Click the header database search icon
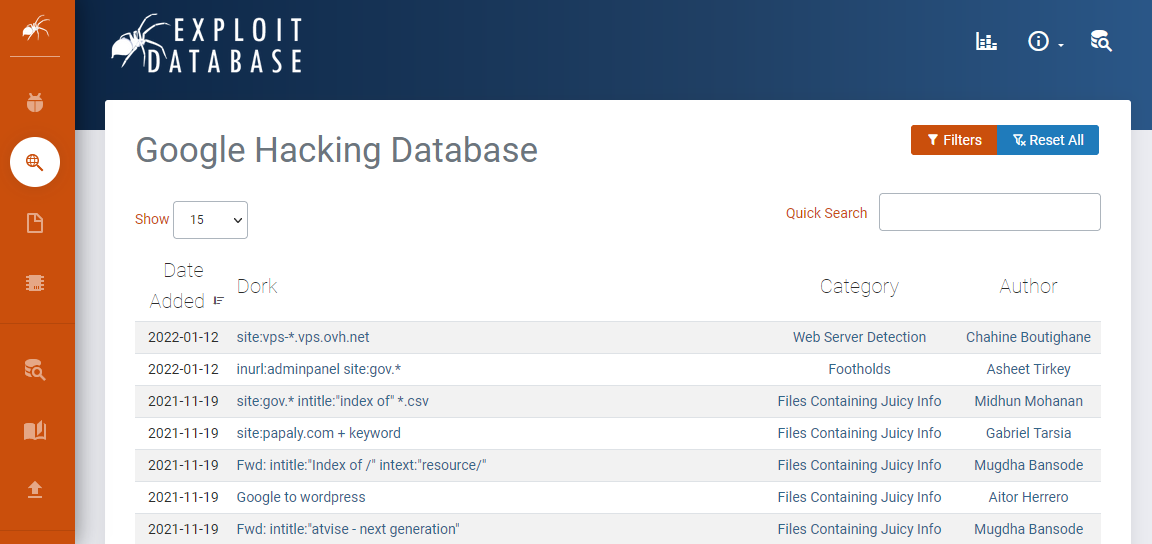The height and width of the screenshot is (544, 1152). (x=1101, y=41)
